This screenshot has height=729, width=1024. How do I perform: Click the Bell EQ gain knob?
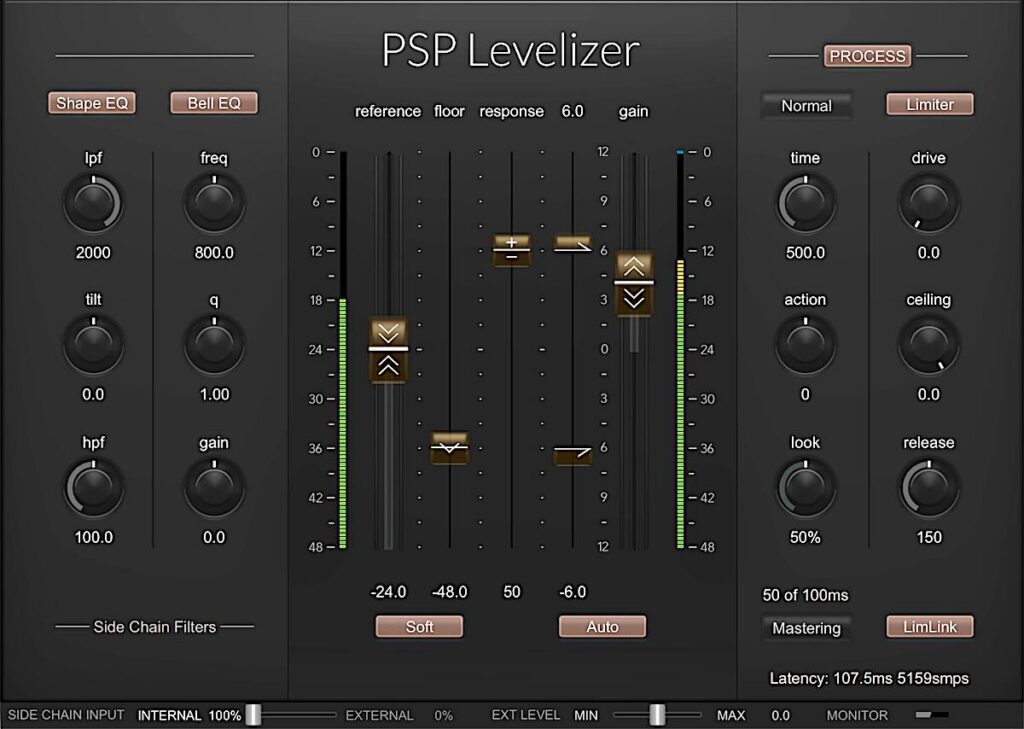pyautogui.click(x=214, y=488)
